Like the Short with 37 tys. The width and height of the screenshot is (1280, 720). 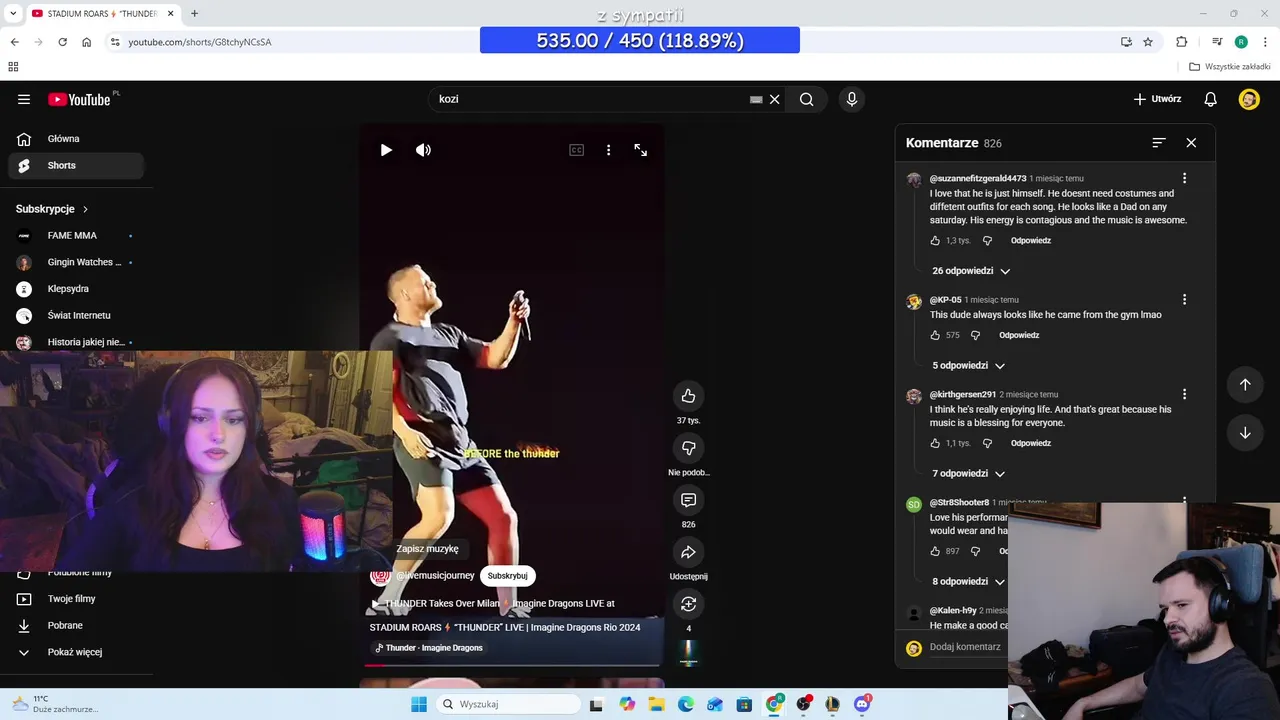(688, 396)
